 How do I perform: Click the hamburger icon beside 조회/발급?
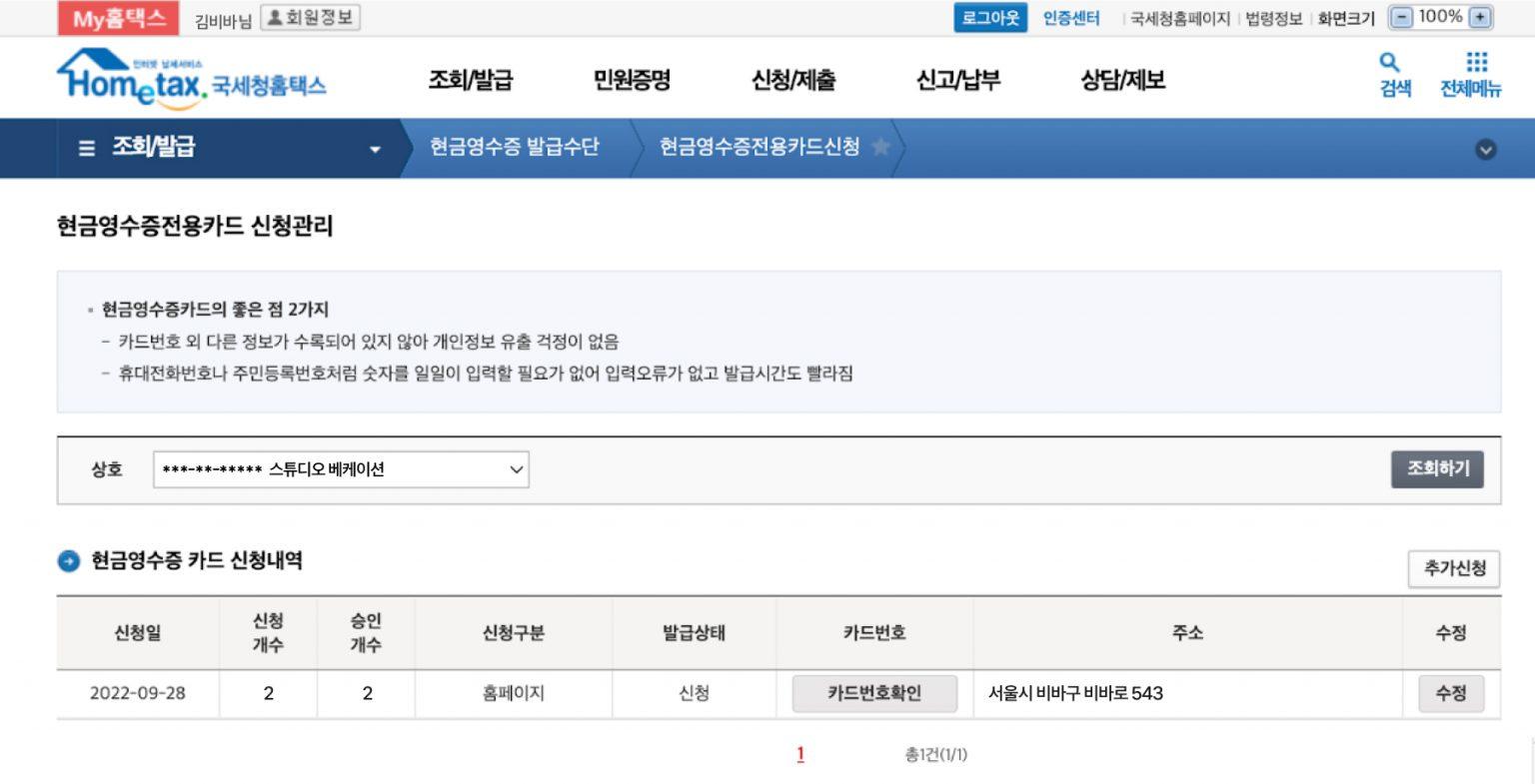click(87, 148)
